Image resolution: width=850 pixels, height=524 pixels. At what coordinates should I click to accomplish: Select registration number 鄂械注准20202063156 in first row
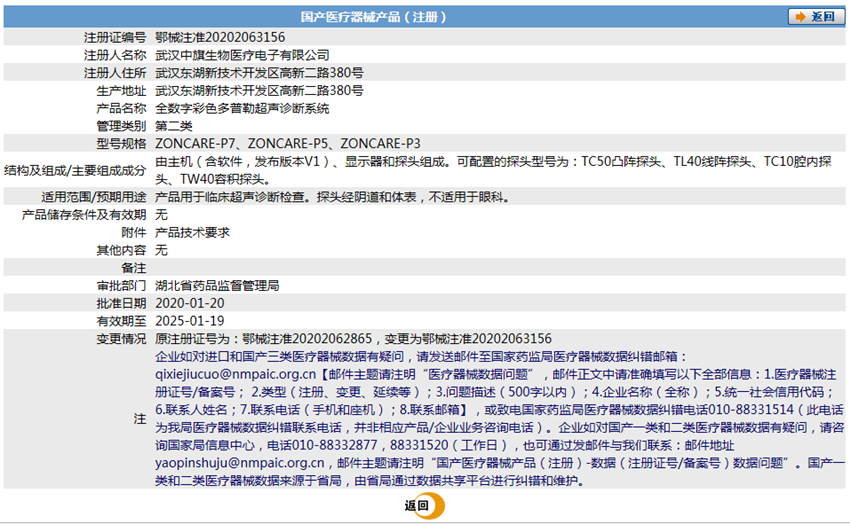point(220,37)
